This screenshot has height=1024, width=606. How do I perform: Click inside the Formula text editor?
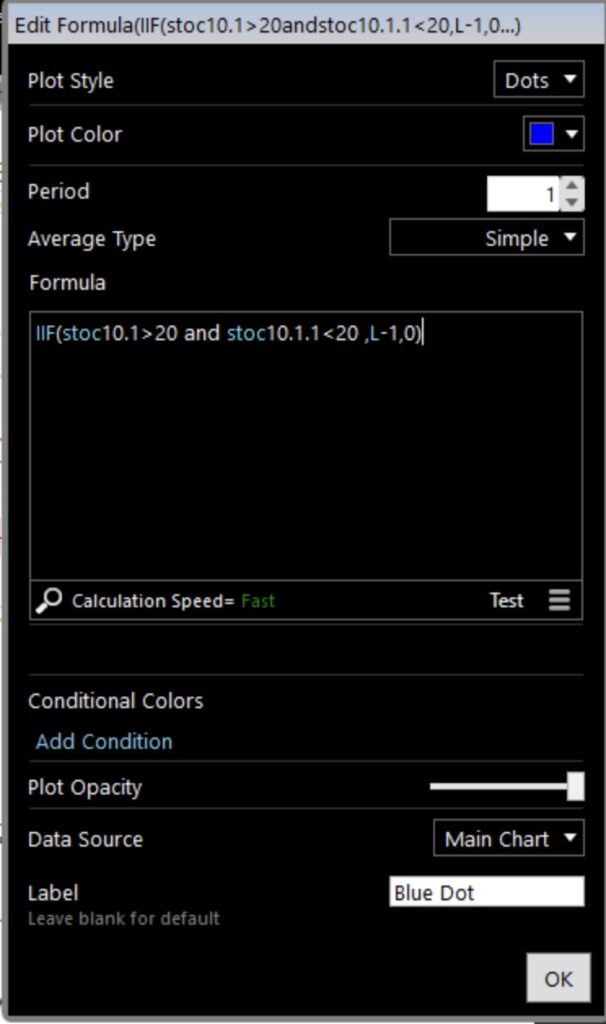305,450
